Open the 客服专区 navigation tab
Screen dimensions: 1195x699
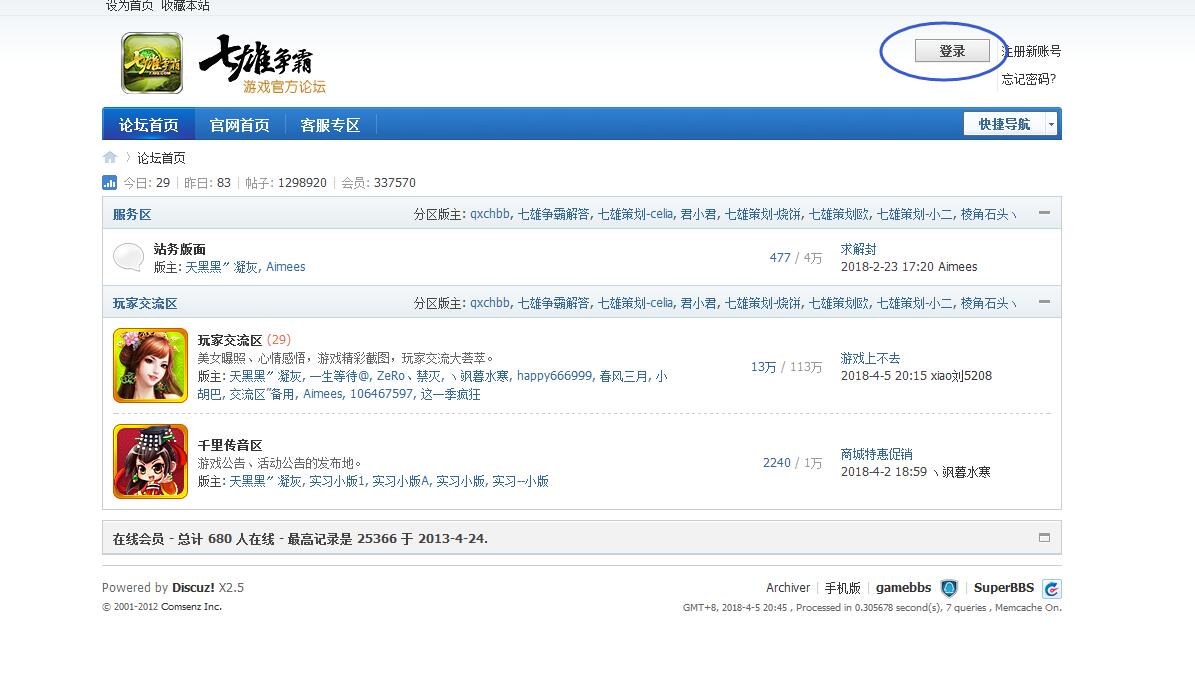(x=330, y=125)
